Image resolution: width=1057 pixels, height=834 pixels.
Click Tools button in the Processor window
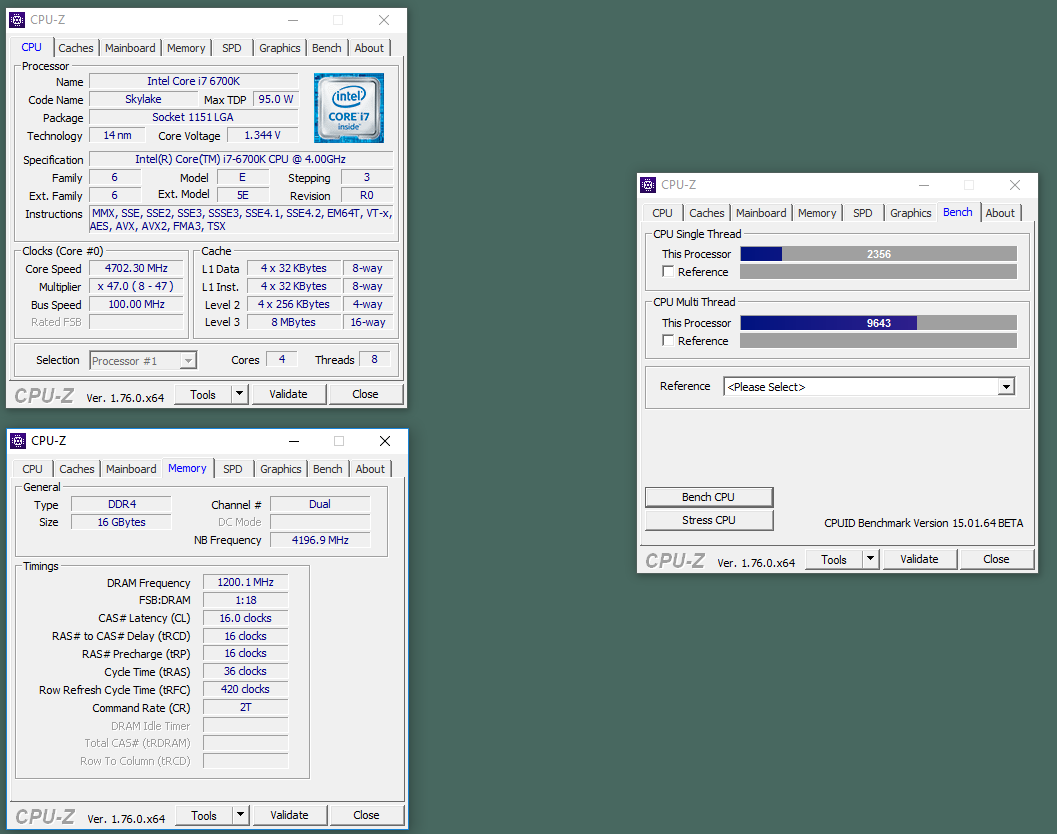tap(203, 394)
